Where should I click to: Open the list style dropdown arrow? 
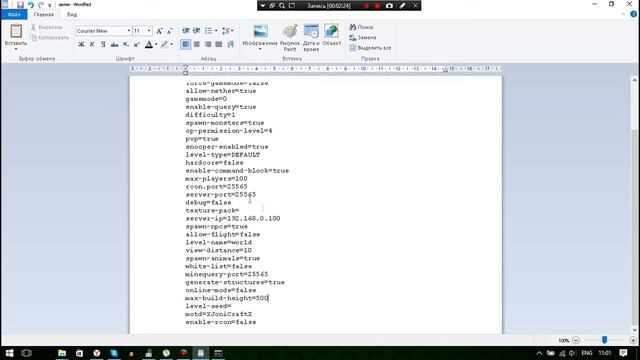[216, 31]
